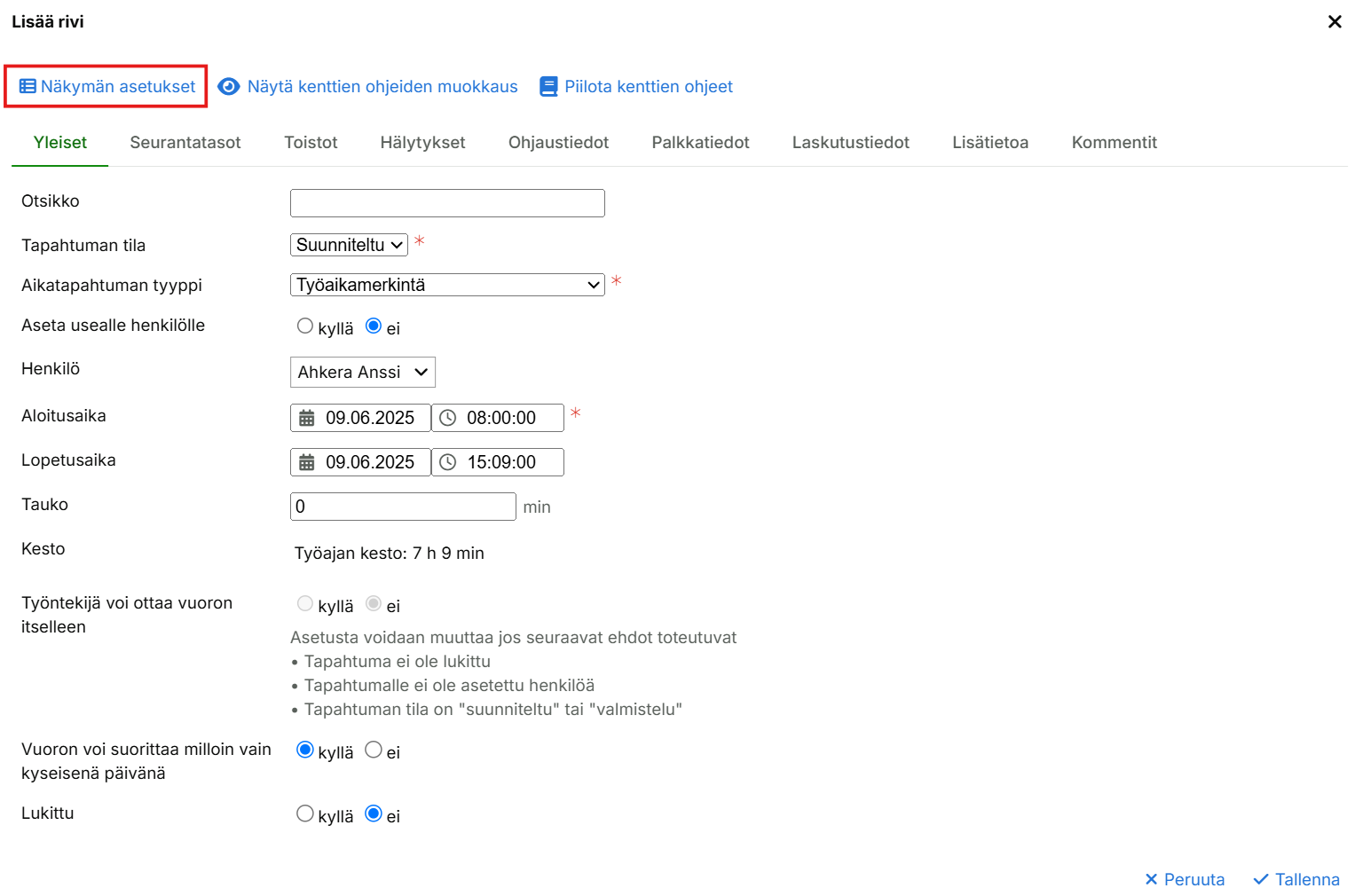The image size is (1355, 896).
Task: Open the Tapahtuman tila dropdown
Action: click(349, 245)
